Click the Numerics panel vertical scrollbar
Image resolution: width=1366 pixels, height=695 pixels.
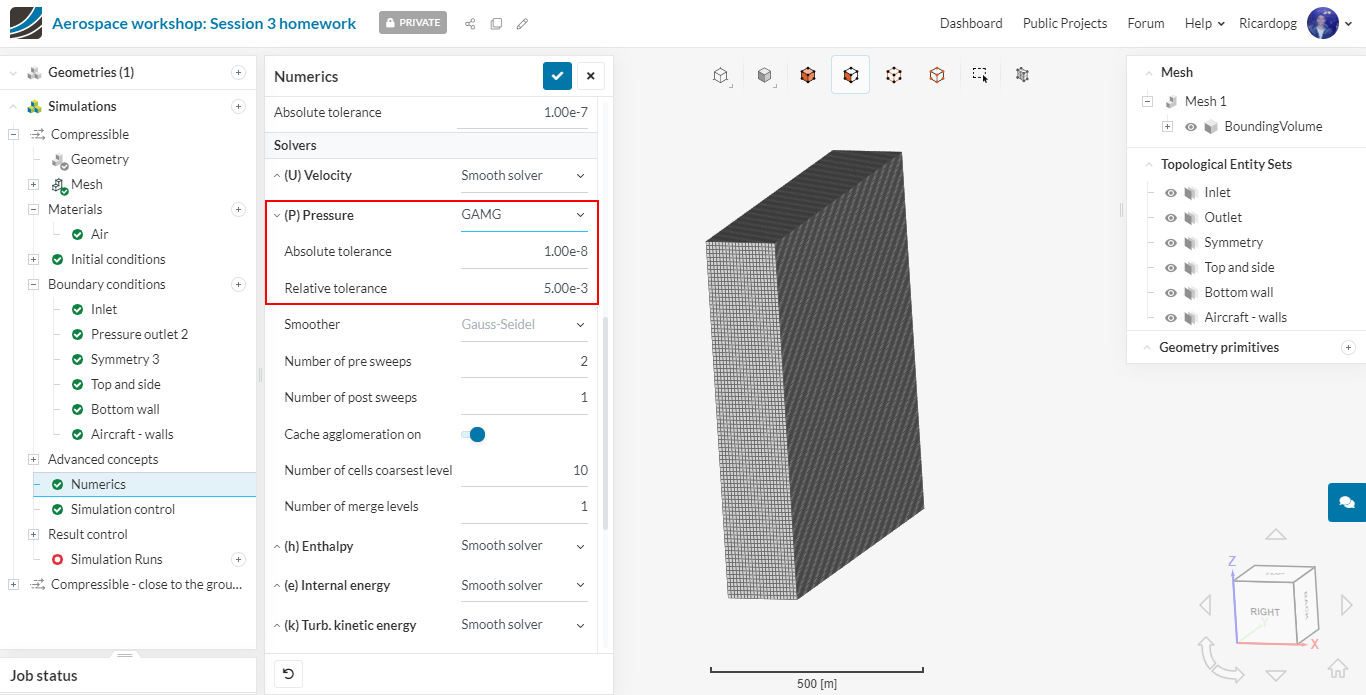click(603, 420)
